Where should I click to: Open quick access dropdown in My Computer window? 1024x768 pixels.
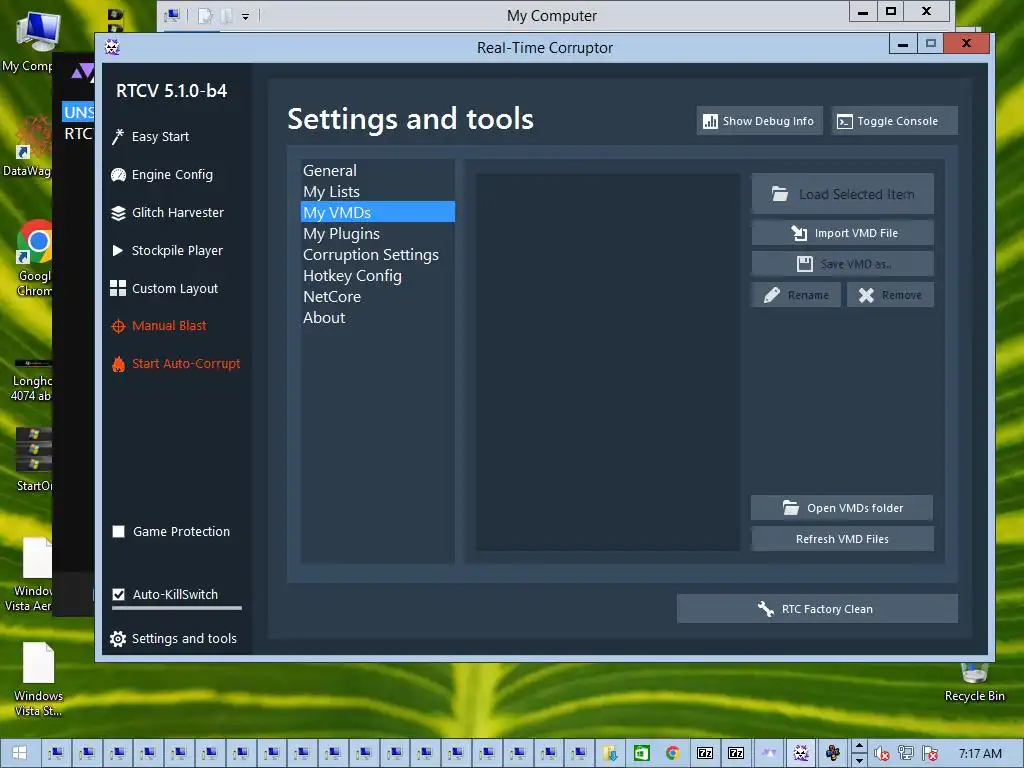click(x=246, y=16)
